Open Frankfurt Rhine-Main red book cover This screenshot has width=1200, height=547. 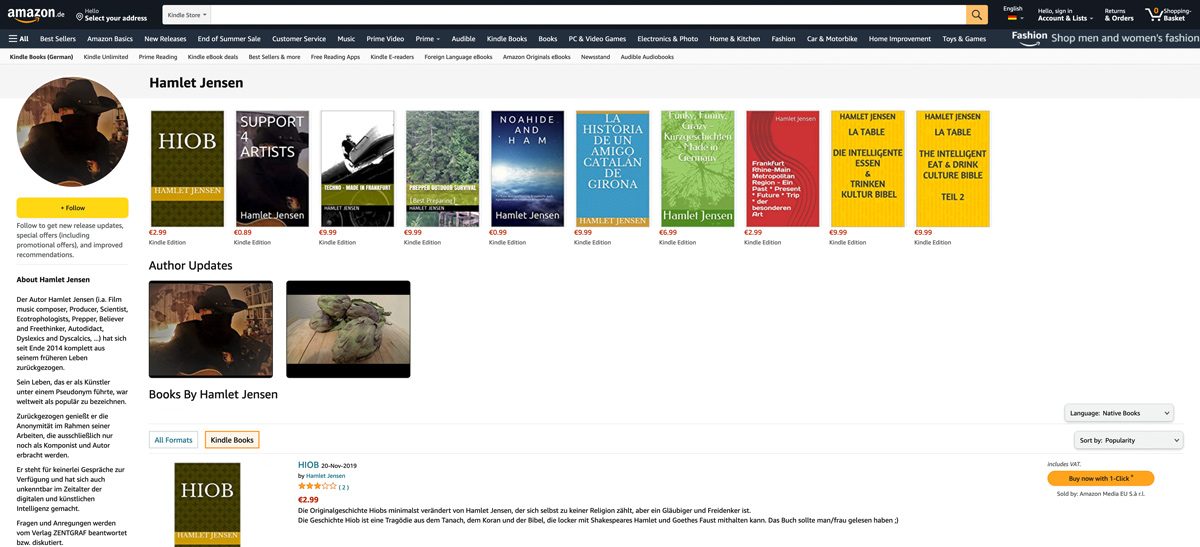coord(783,169)
